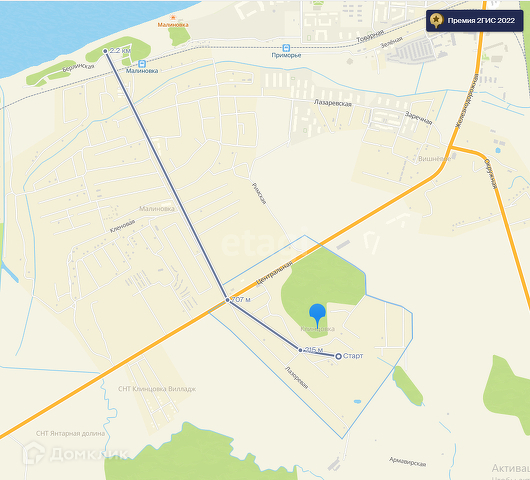The width and height of the screenshot is (530, 480).
Task: Open the Премия 2ГИС 2022 badge
Action: [x=475, y=21]
